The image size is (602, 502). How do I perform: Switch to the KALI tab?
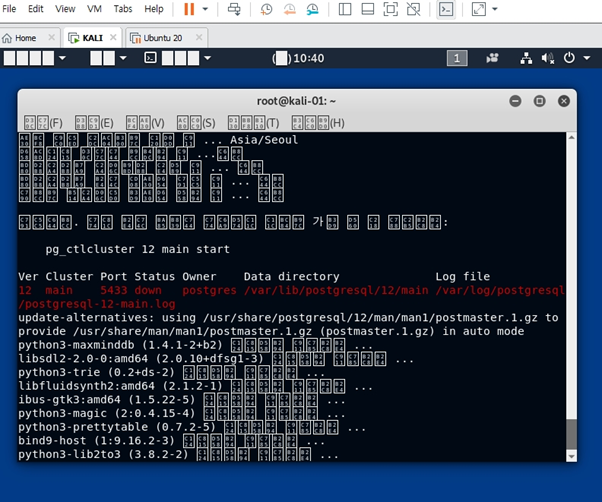point(92,38)
